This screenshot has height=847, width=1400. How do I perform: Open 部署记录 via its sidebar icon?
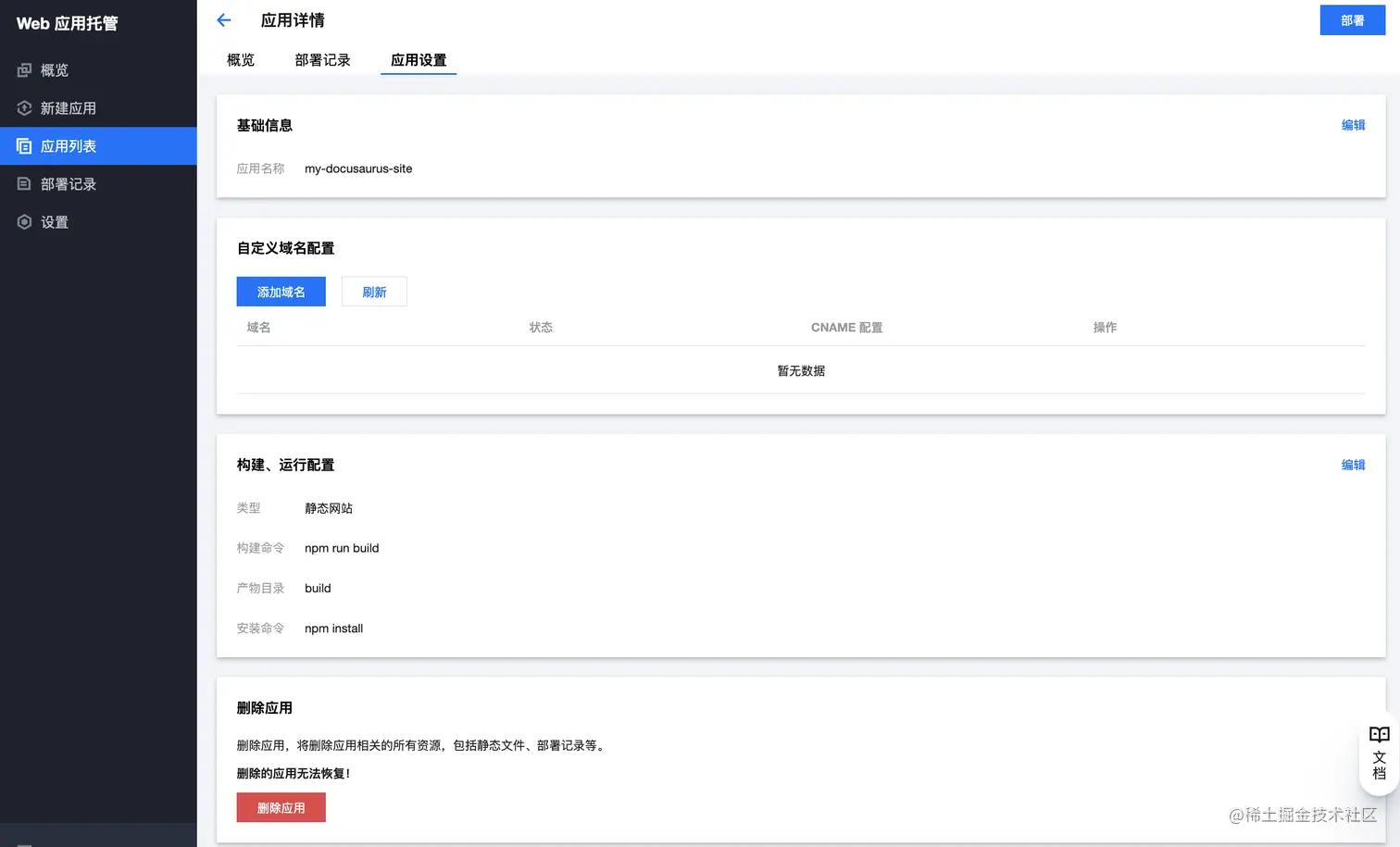pyautogui.click(x=23, y=183)
